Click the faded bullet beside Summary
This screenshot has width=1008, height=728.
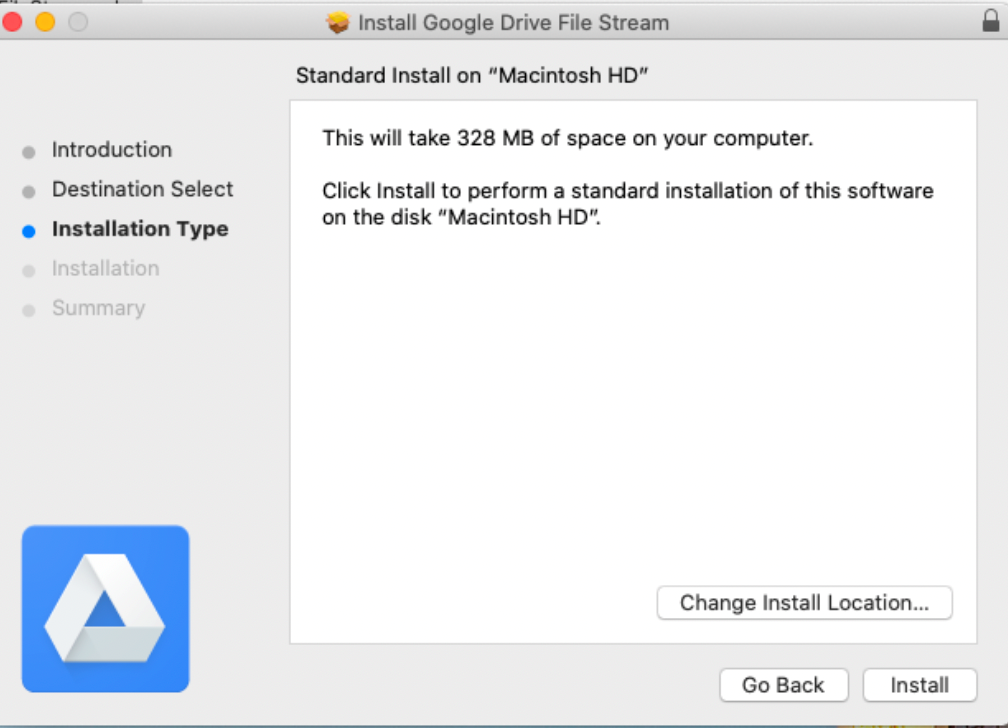[28, 311]
